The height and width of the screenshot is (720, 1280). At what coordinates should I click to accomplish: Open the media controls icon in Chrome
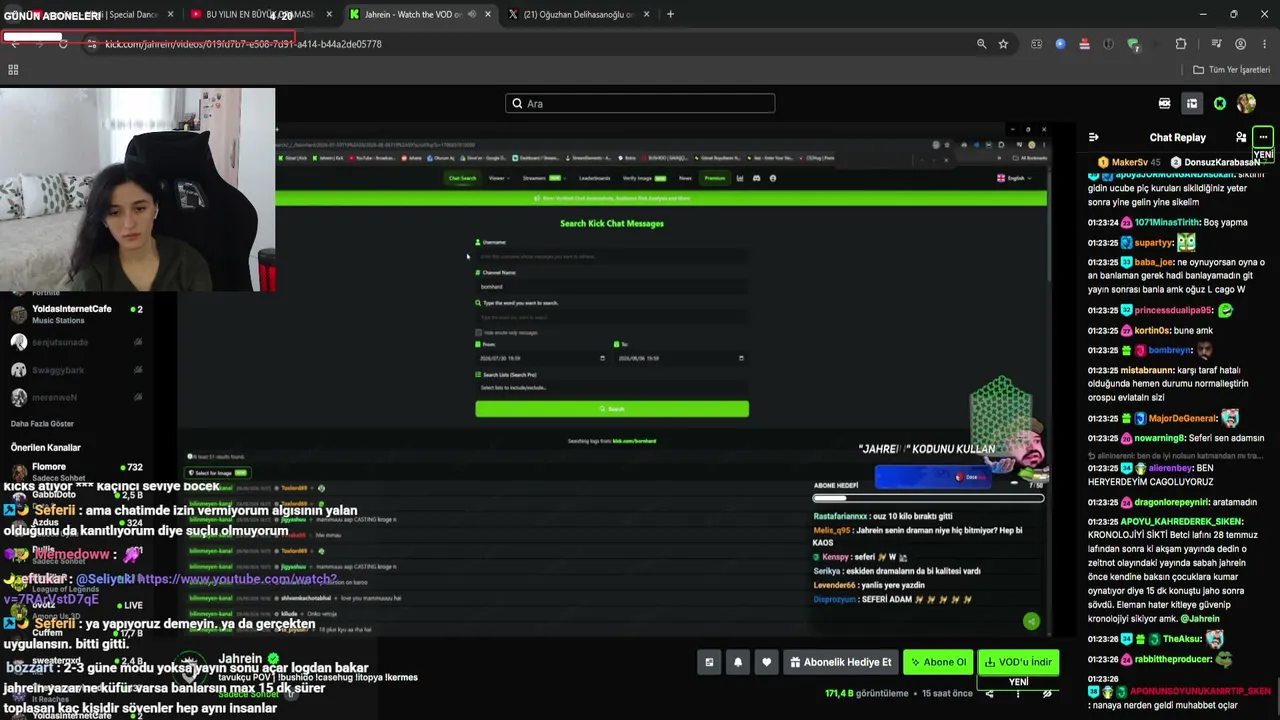[1216, 44]
